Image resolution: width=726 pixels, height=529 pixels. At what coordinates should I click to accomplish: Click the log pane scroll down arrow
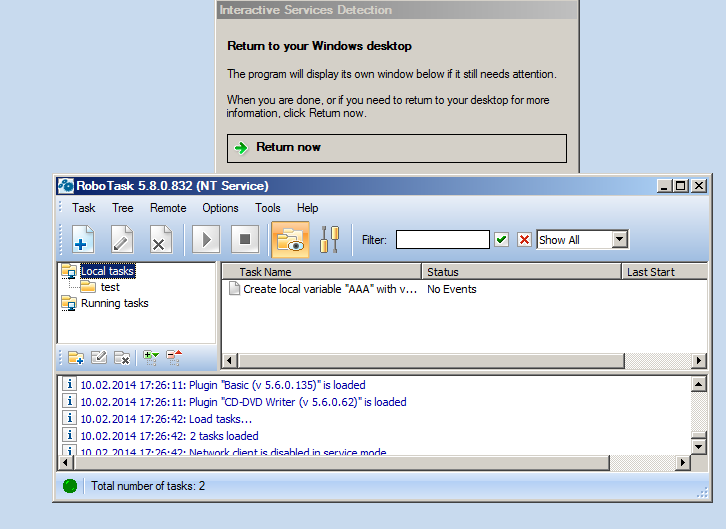pyautogui.click(x=699, y=447)
